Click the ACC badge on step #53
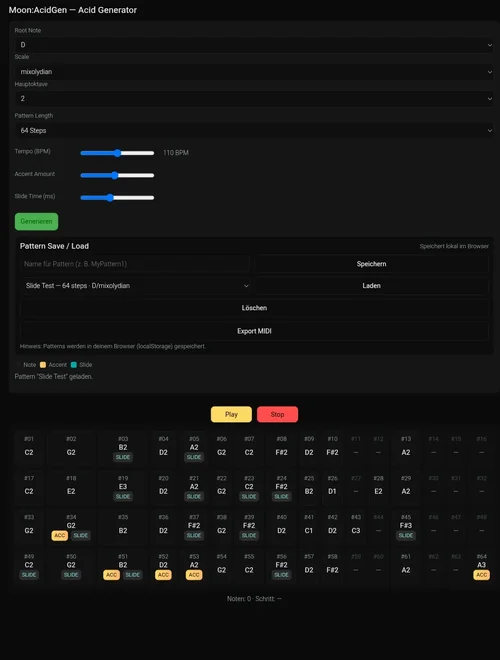This screenshot has width=500, height=660. [x=194, y=575]
